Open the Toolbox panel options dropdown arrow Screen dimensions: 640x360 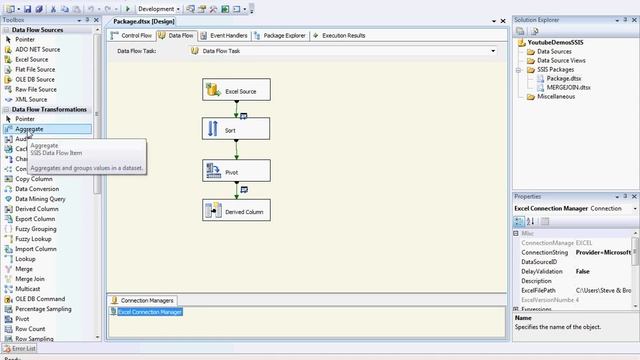click(79, 20)
